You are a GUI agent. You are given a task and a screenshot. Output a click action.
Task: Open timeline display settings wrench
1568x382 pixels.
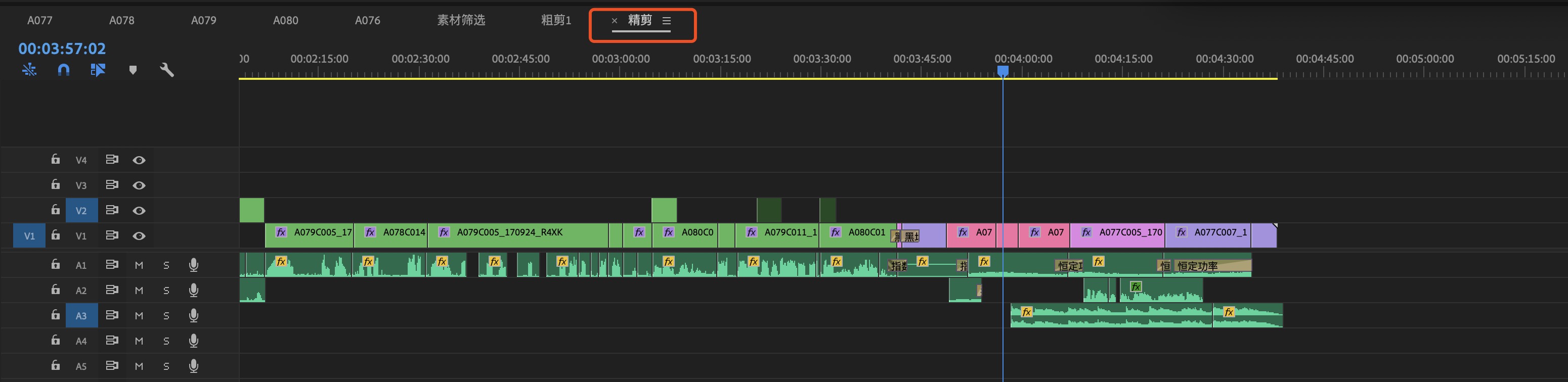click(167, 70)
